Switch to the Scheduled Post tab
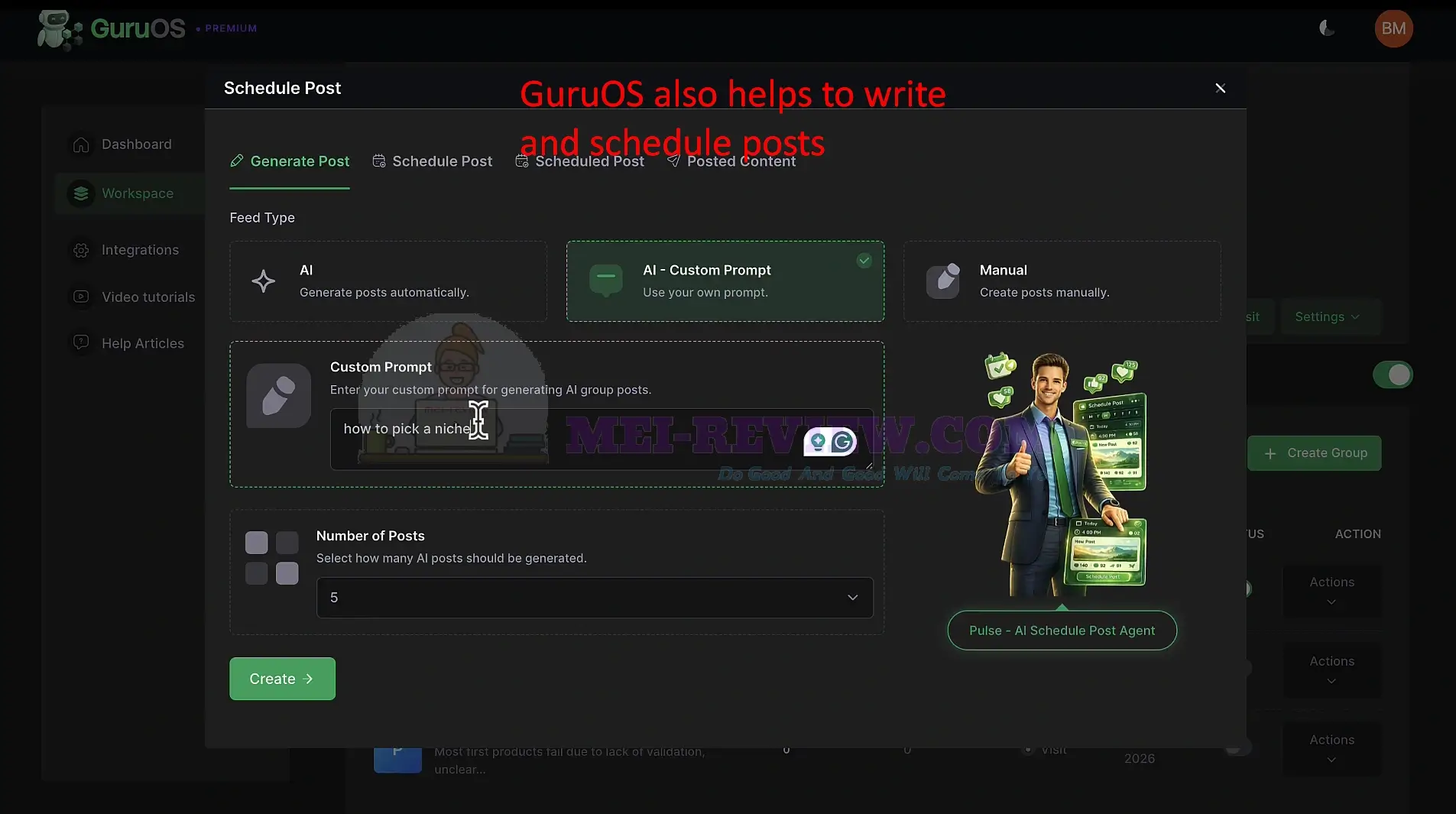The height and width of the screenshot is (814, 1456). coord(579,161)
